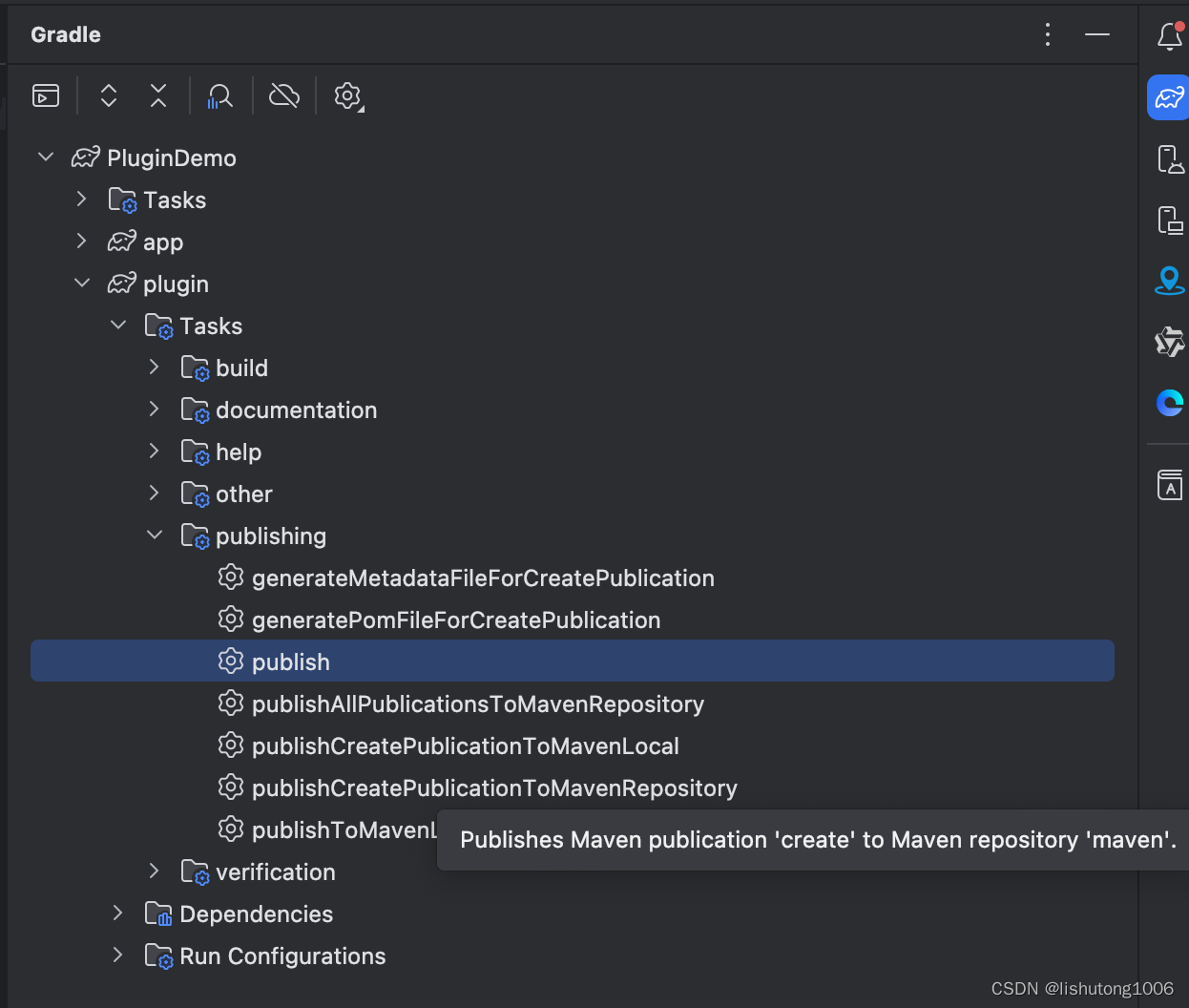Expand the top-level Tasks folder
The image size is (1189, 1008).
coord(82,199)
